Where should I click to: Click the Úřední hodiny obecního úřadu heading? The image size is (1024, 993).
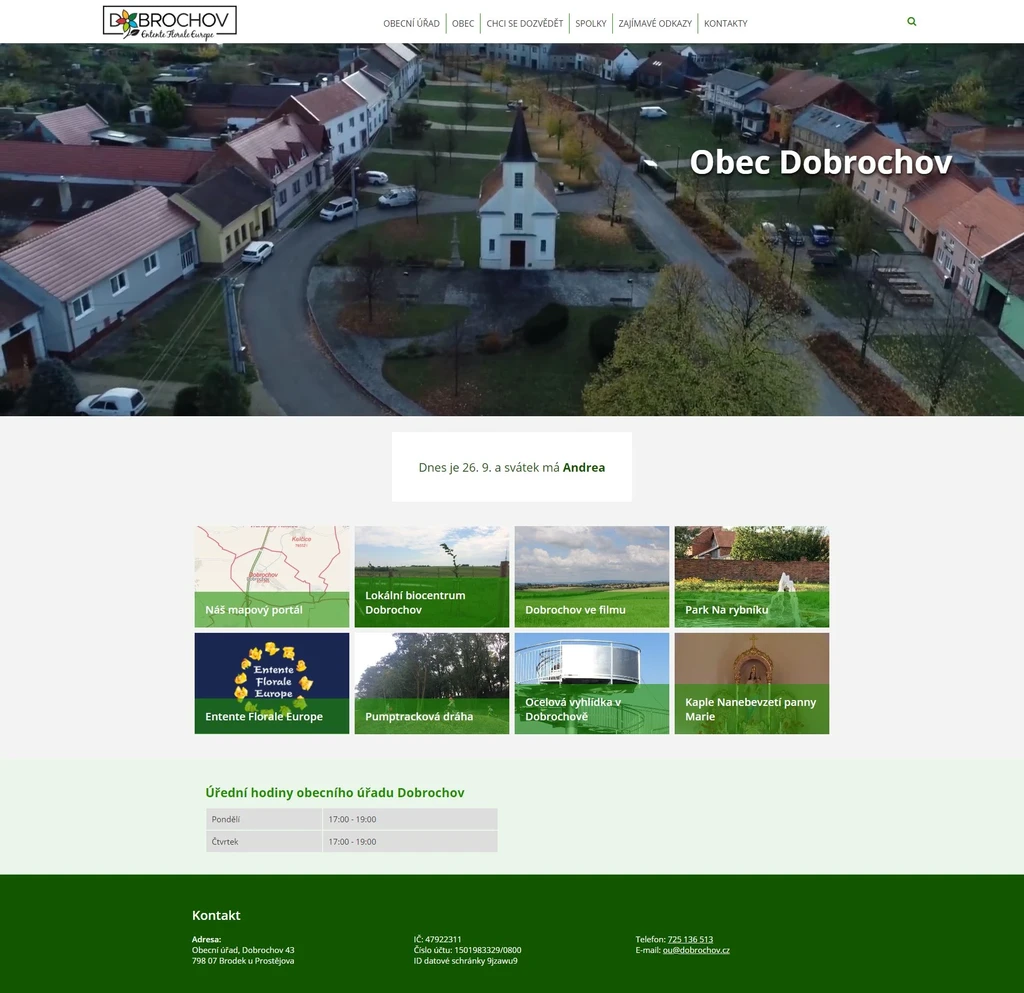pos(335,792)
